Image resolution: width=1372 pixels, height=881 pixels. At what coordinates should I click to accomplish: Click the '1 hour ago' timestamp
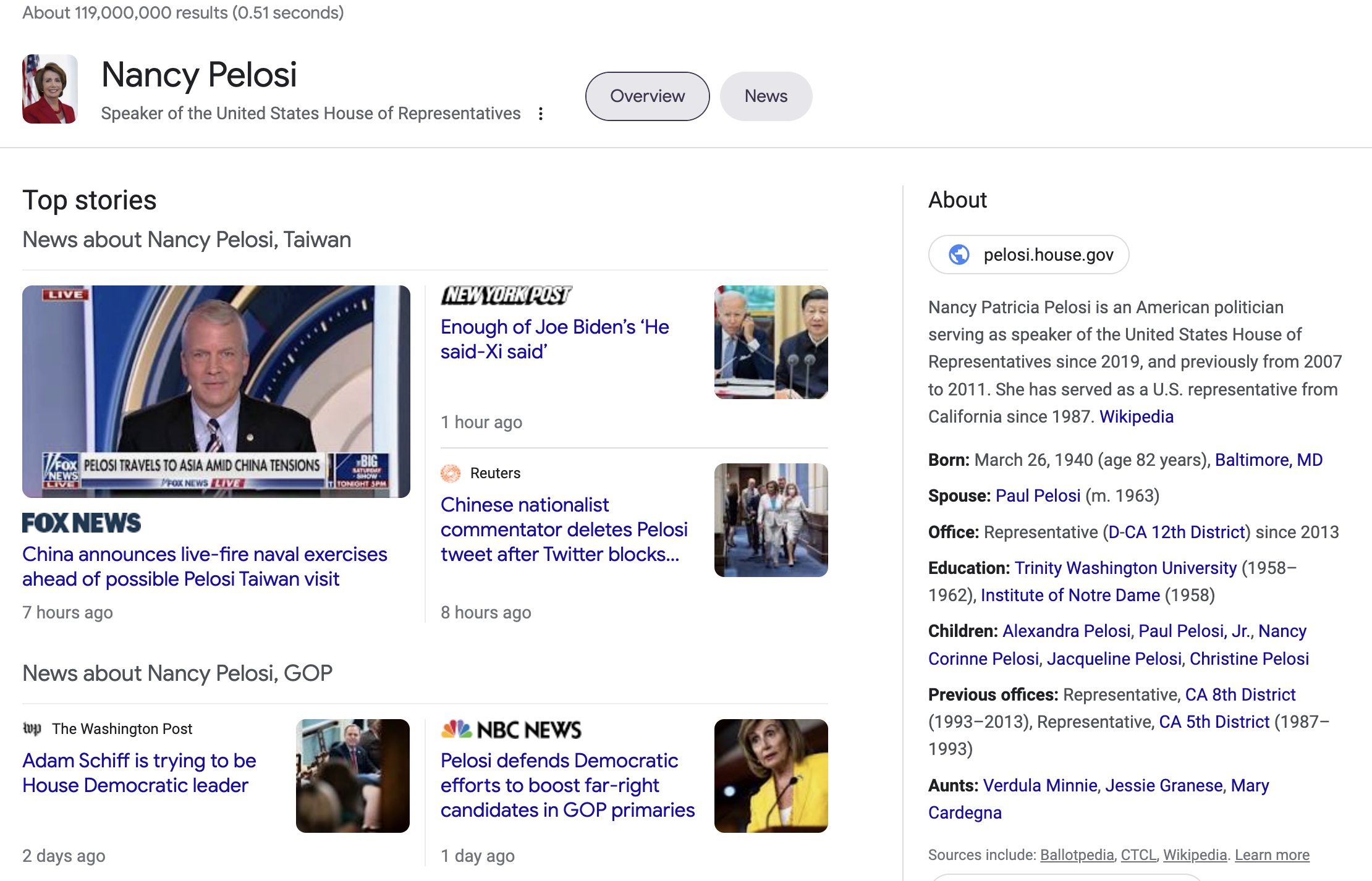481,423
